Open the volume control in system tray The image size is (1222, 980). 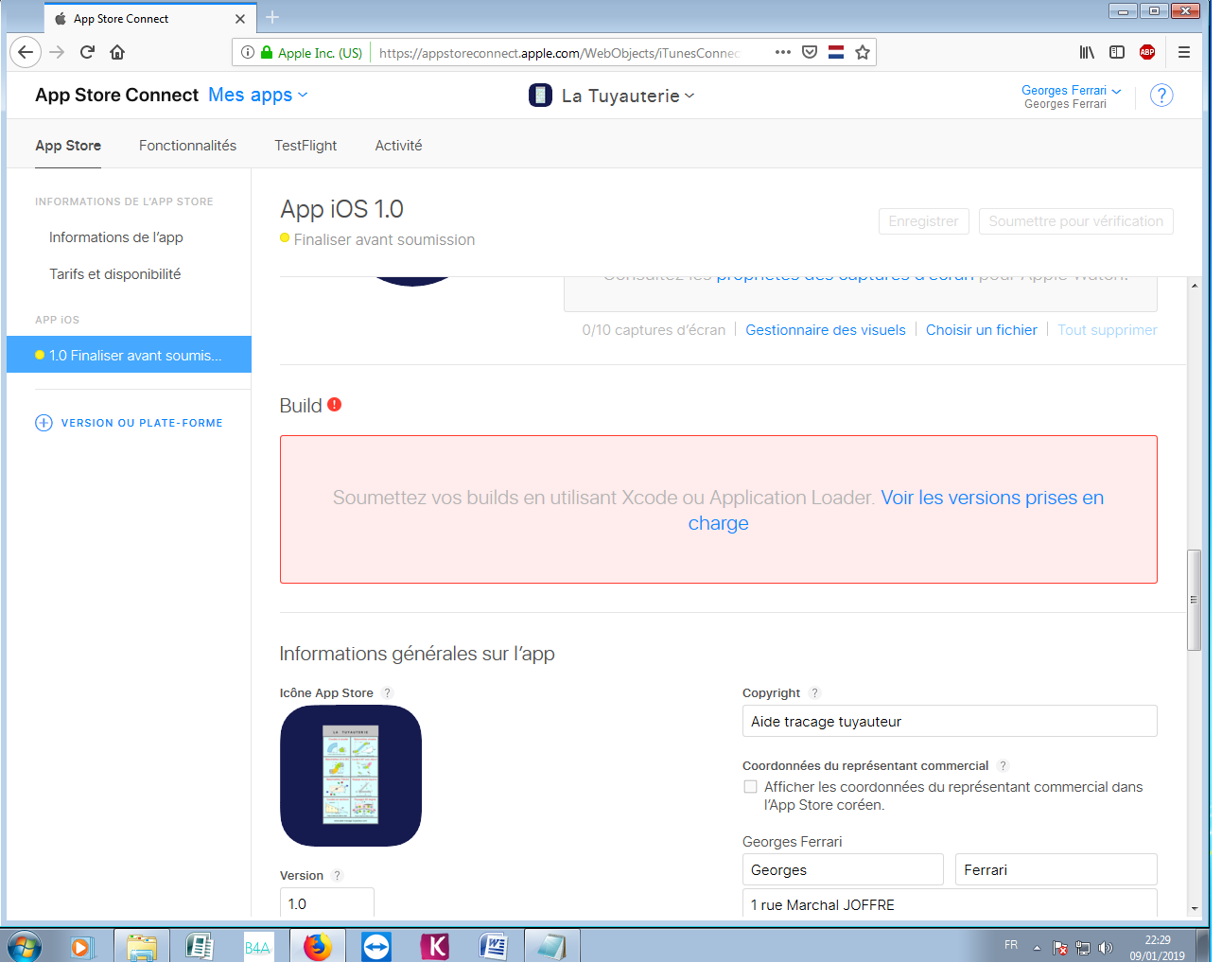[x=1106, y=948]
